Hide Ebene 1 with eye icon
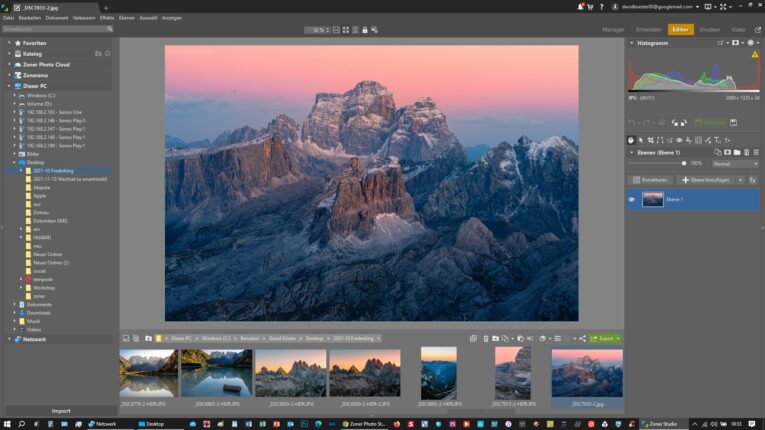 [632, 200]
